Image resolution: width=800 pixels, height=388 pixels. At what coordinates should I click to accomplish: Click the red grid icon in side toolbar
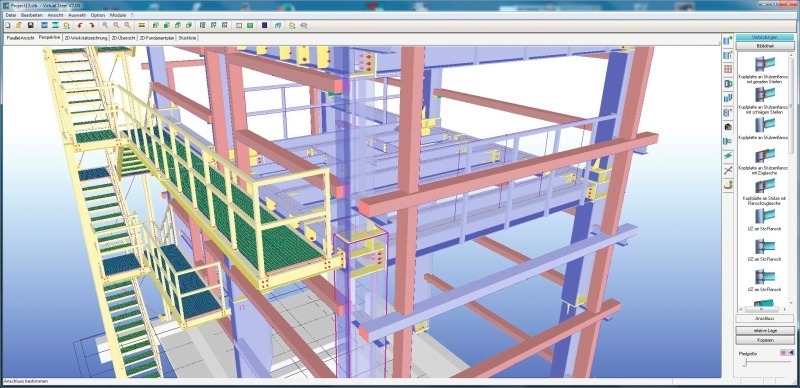click(728, 69)
